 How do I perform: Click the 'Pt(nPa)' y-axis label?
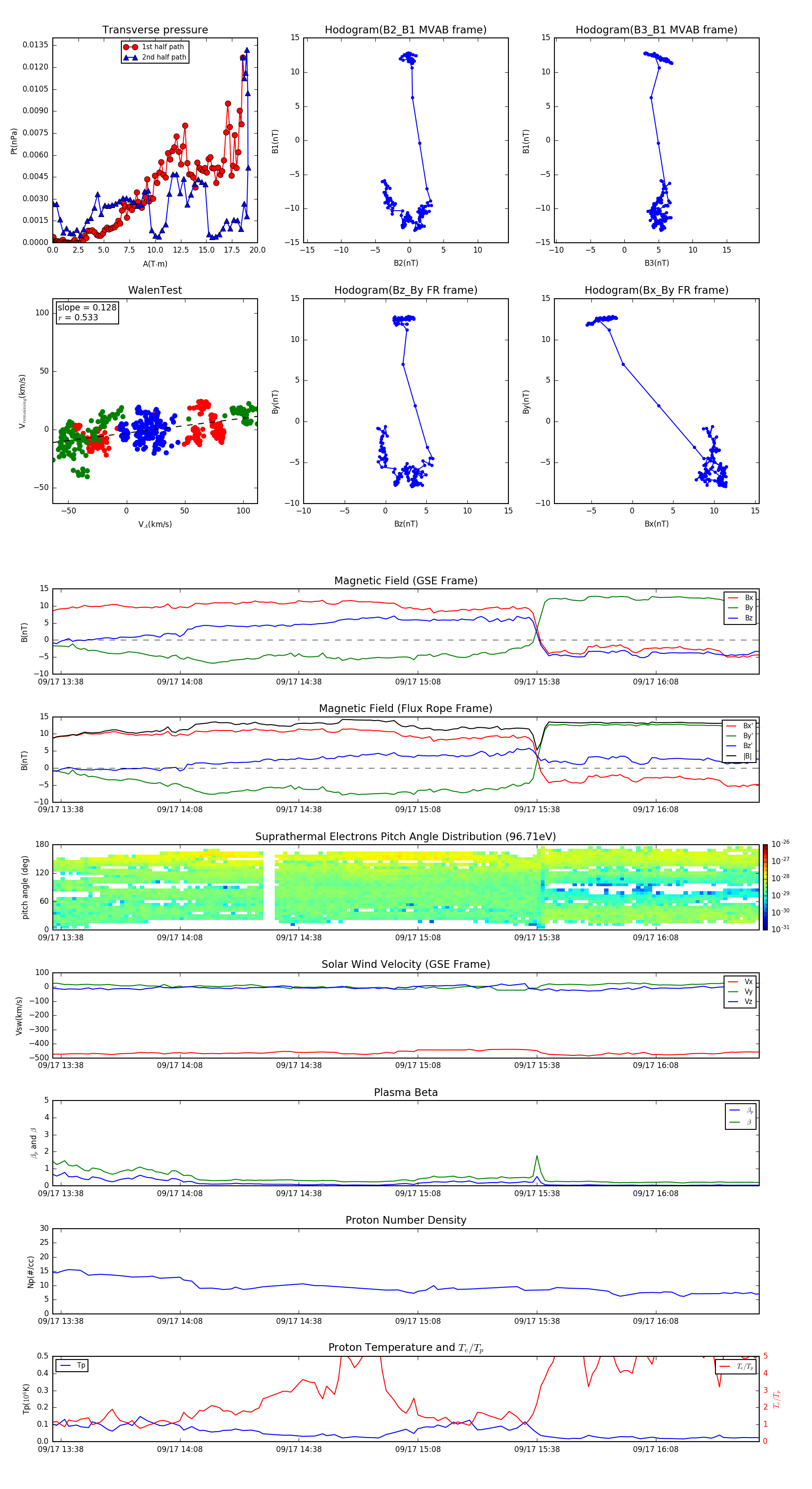14,141
